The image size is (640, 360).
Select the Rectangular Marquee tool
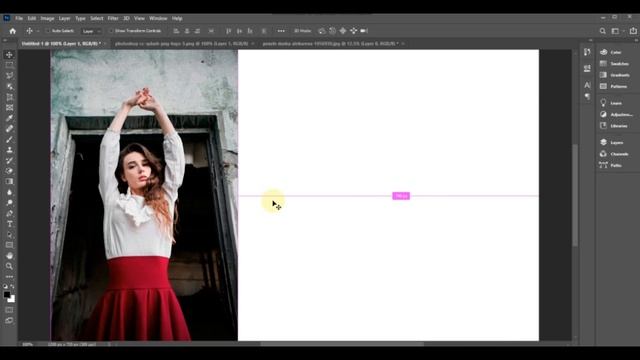(9, 65)
